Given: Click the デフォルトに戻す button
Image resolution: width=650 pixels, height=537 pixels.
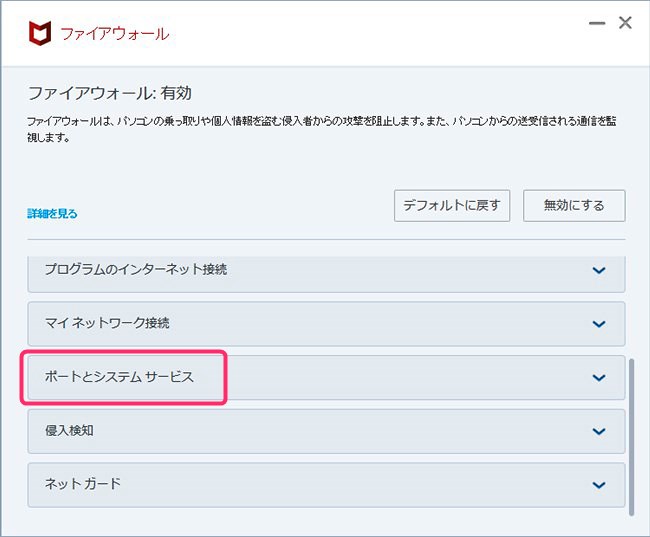Looking at the screenshot, I should click(x=452, y=206).
